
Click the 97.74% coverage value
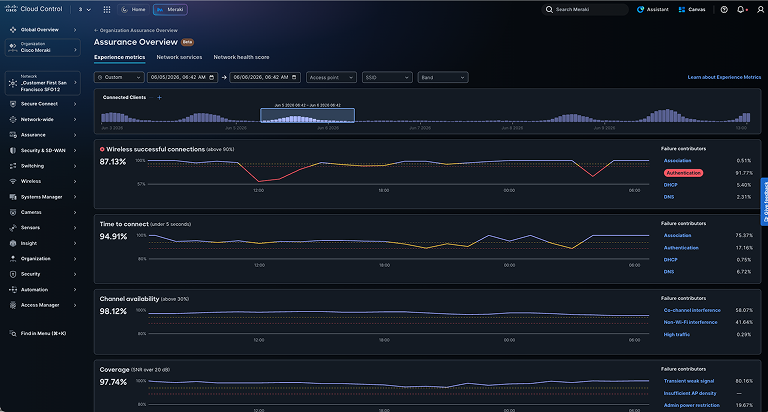tap(113, 382)
